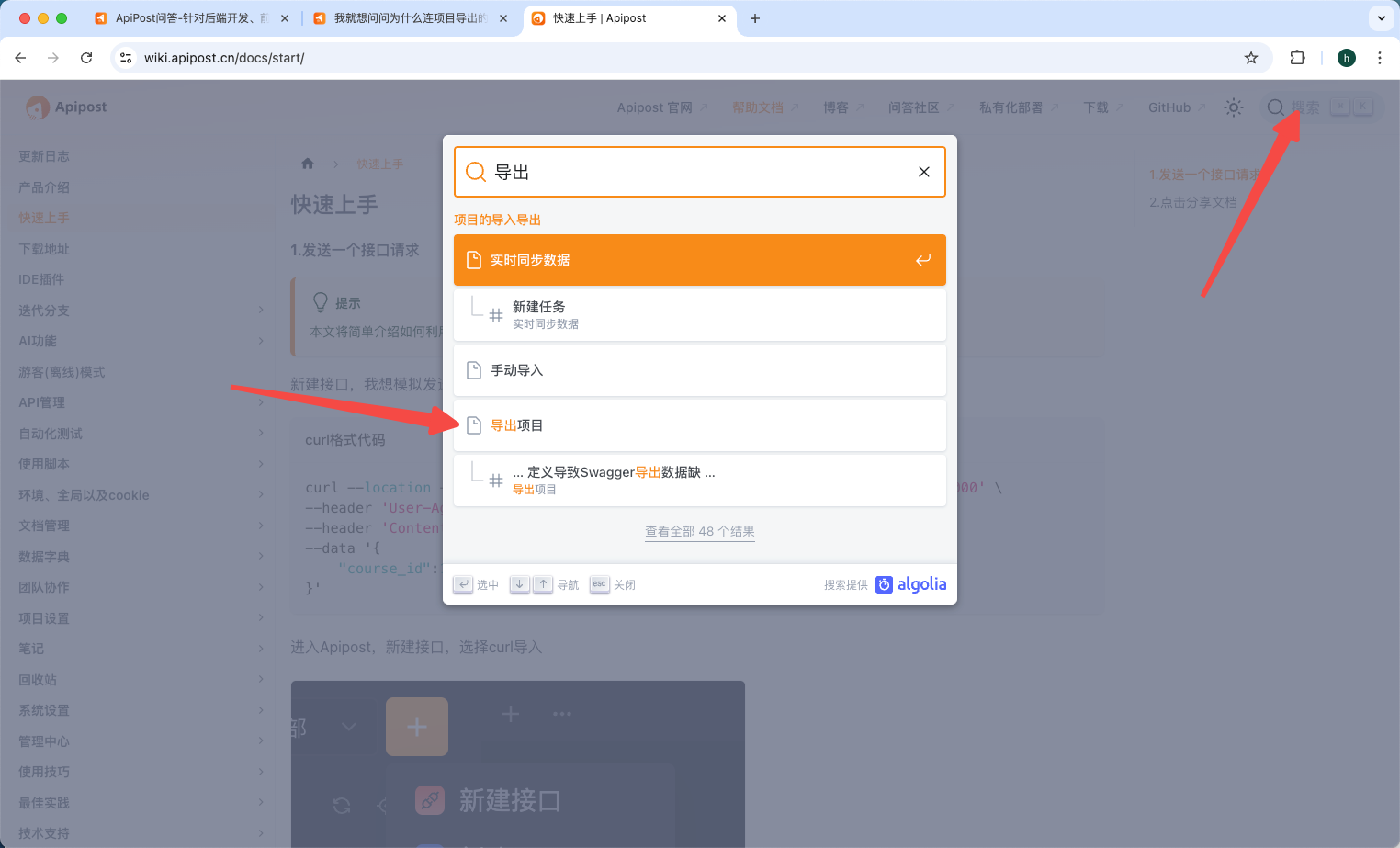1400x848 pixels.
Task: Click the Algolia logo in the search footer
Action: [910, 583]
